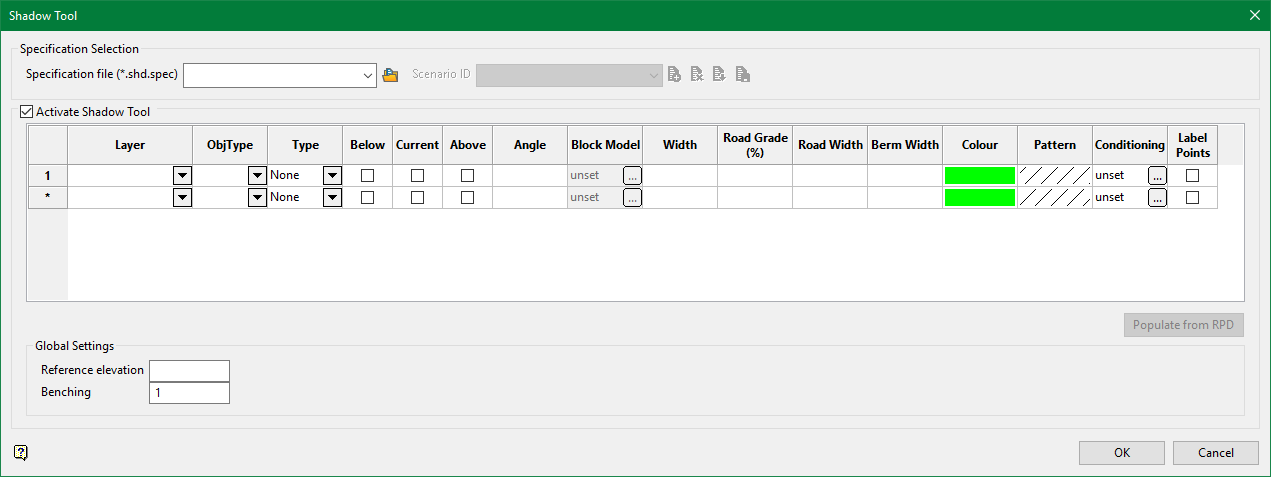This screenshot has height=477, width=1271.
Task: Browse for specification file with folder icon
Action: (390, 75)
